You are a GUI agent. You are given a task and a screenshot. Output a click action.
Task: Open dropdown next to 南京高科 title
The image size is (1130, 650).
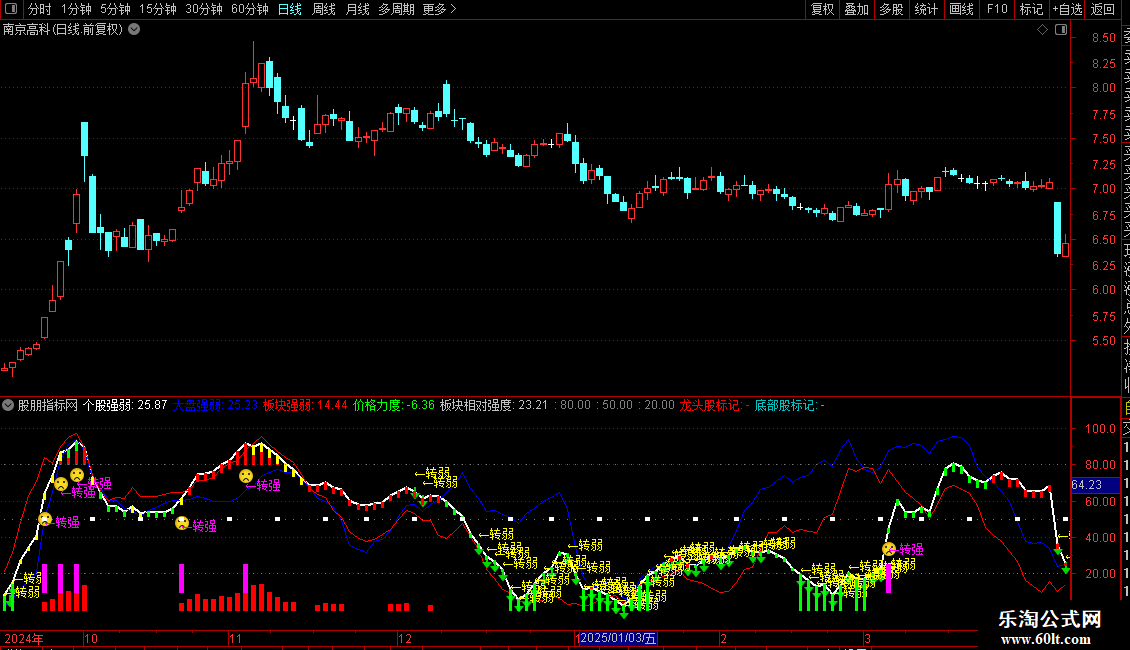tap(134, 30)
